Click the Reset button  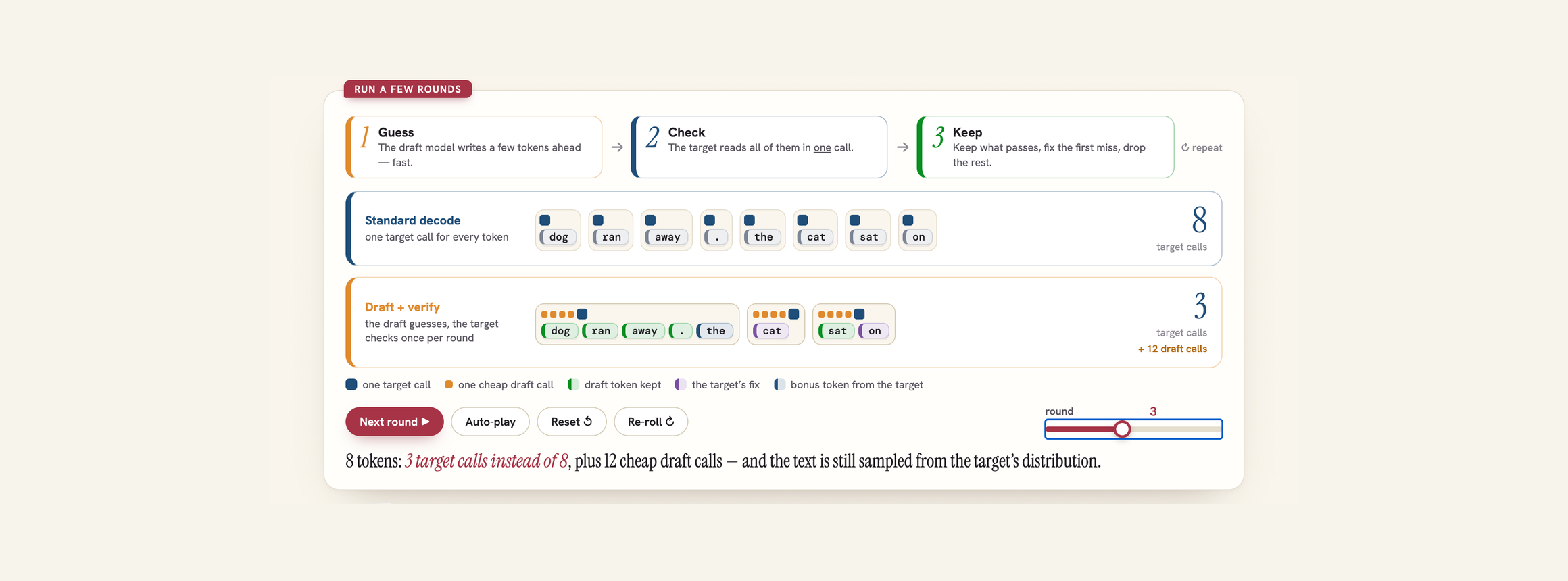[571, 422]
